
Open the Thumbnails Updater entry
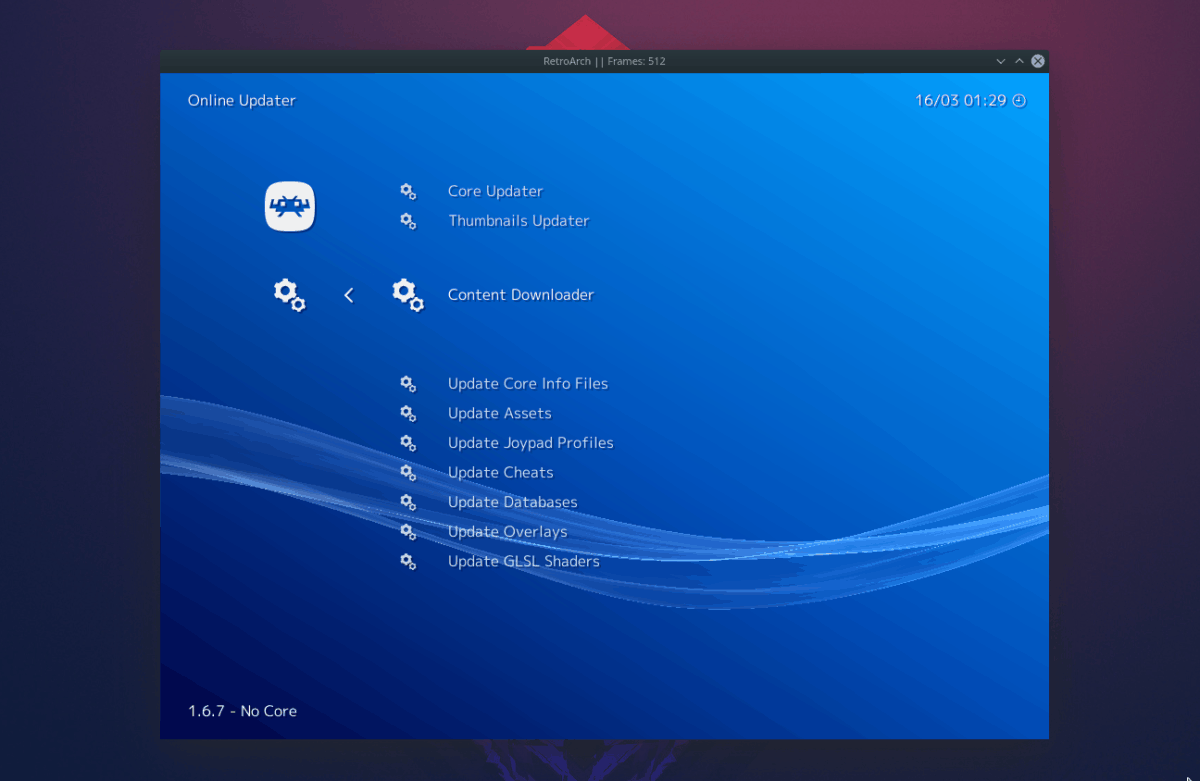pos(518,221)
